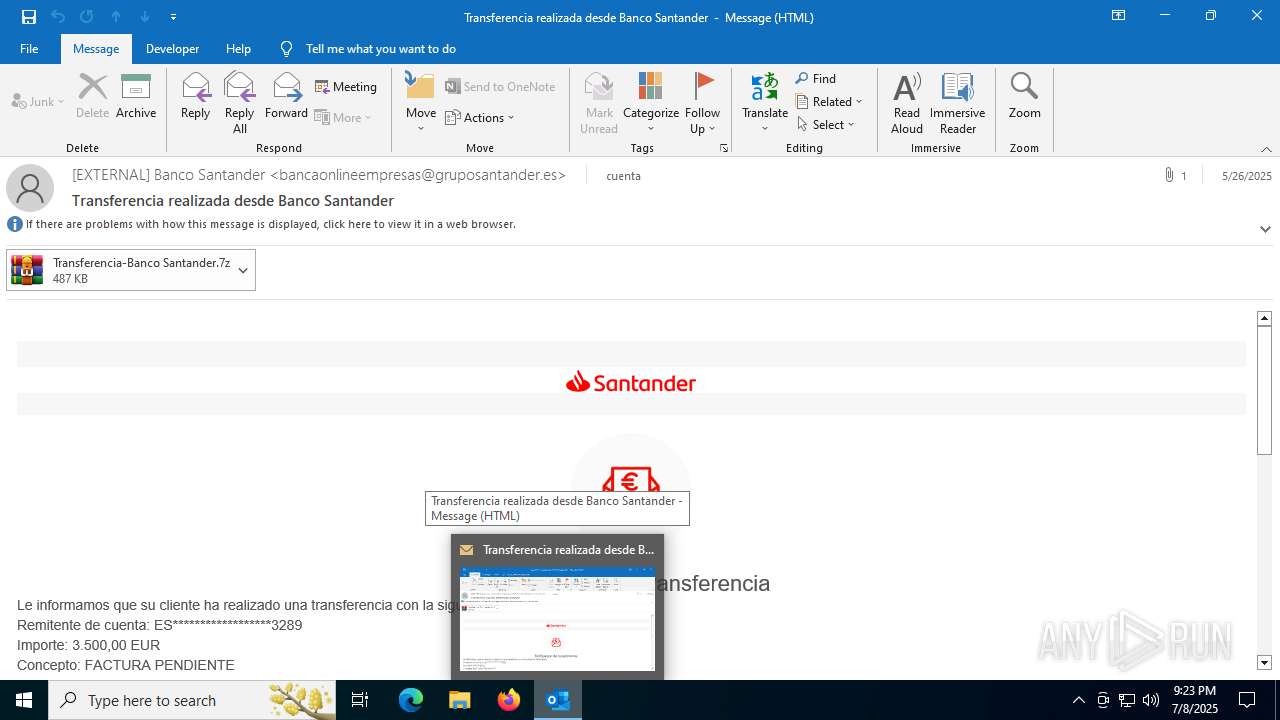
Task: Open the File menu
Action: click(29, 49)
